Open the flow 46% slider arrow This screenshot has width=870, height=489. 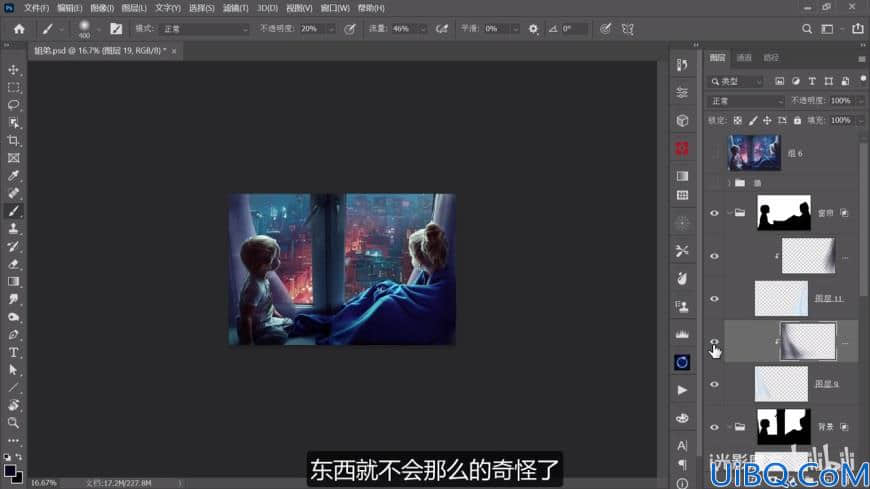tap(423, 29)
